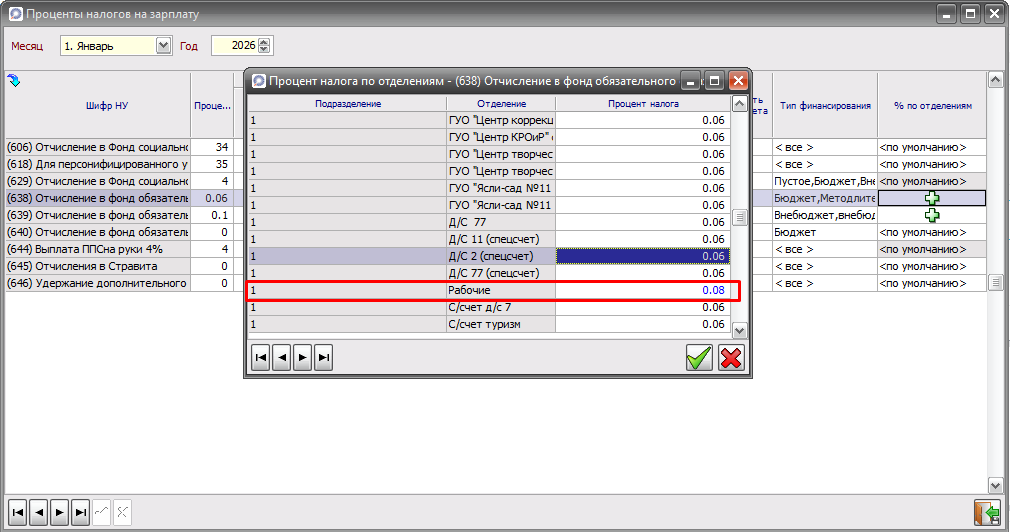Confirm the dialog with the green checkmark
This screenshot has height=532, width=1010.
pos(699,358)
